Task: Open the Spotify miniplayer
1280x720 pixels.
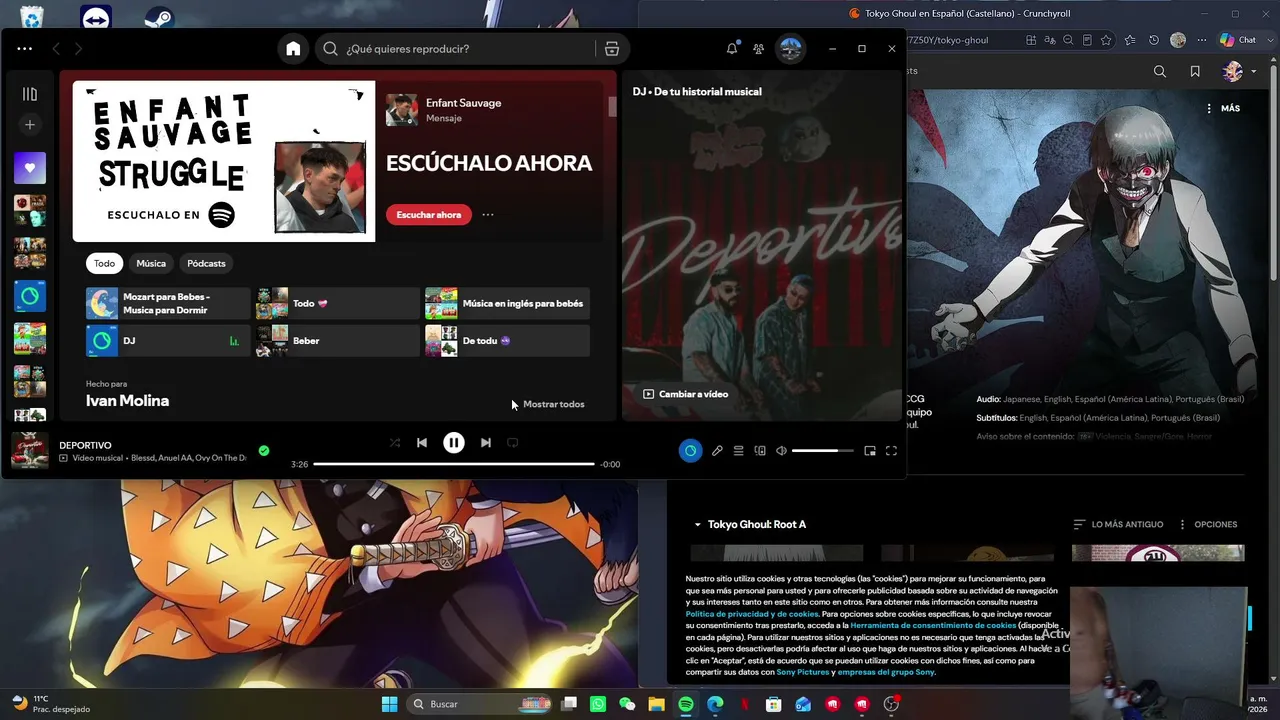Action: point(870,451)
